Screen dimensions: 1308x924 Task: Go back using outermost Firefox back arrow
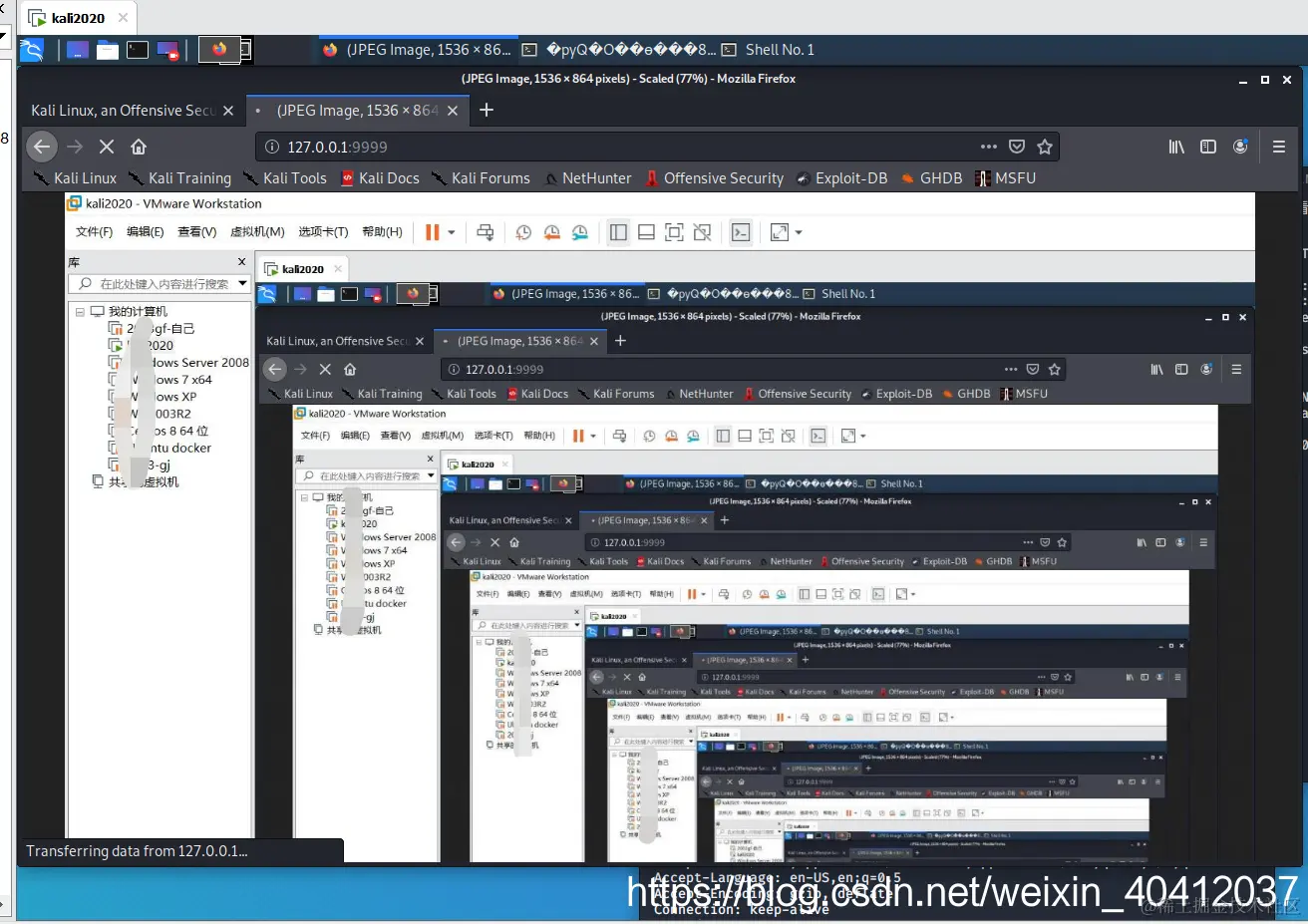pyautogui.click(x=41, y=147)
